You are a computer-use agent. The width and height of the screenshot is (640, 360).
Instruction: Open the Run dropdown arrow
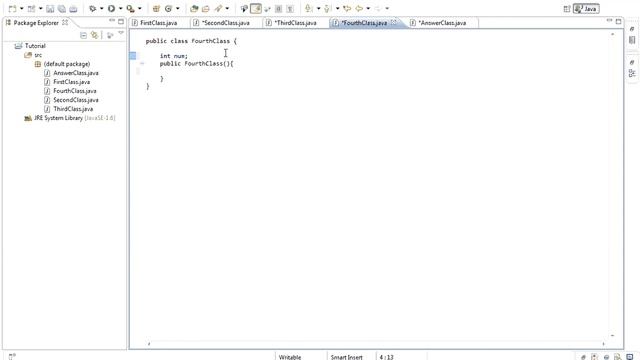click(x=120, y=9)
